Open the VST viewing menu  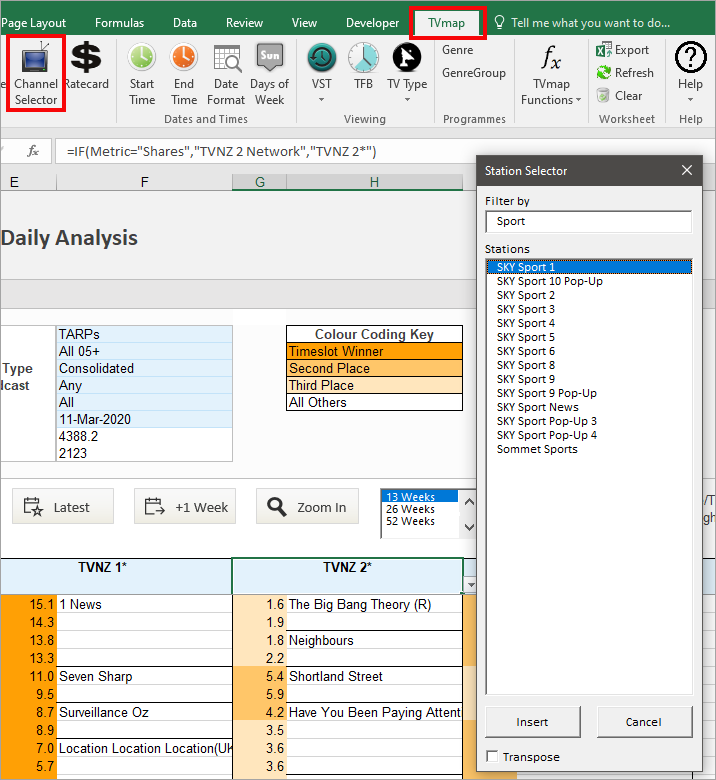[x=321, y=72]
